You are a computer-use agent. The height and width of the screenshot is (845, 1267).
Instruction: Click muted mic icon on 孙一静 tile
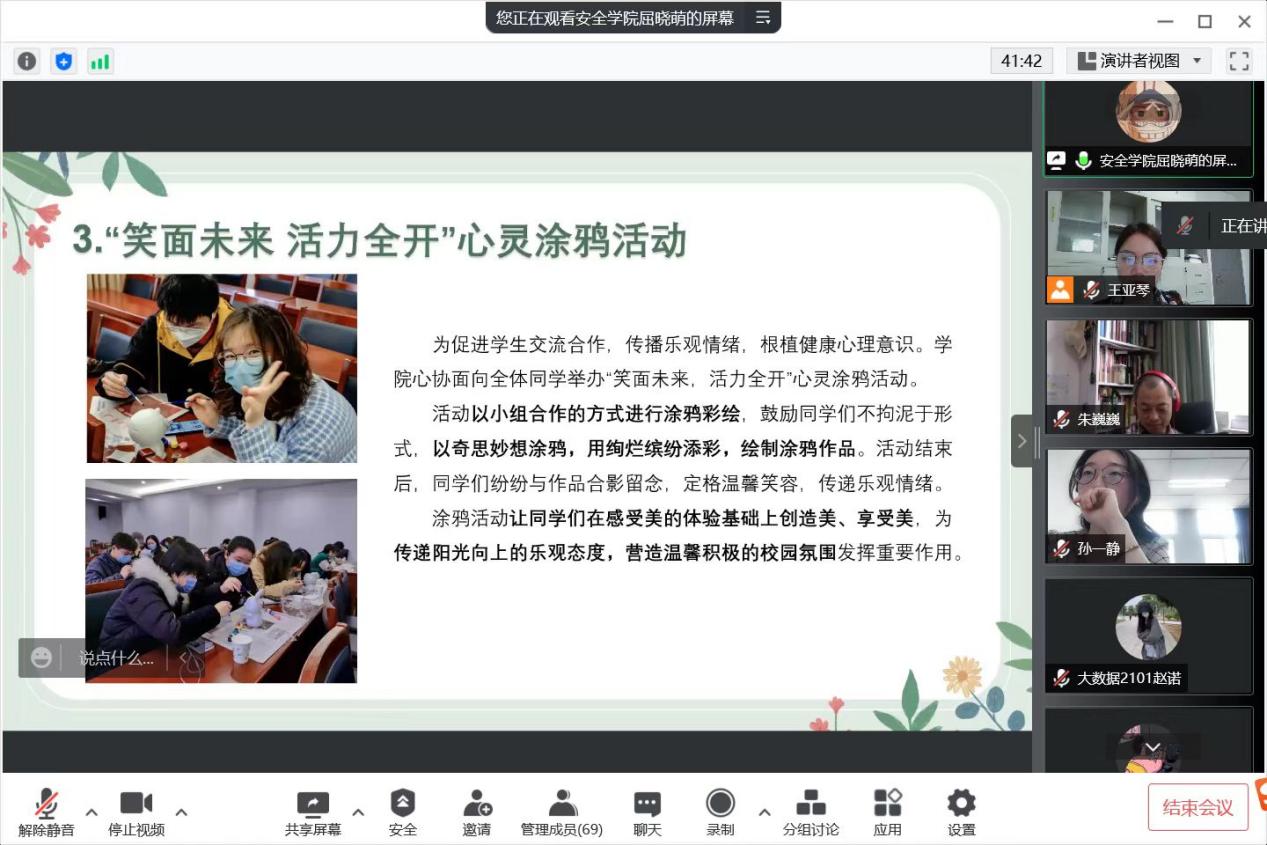[x=1060, y=548]
